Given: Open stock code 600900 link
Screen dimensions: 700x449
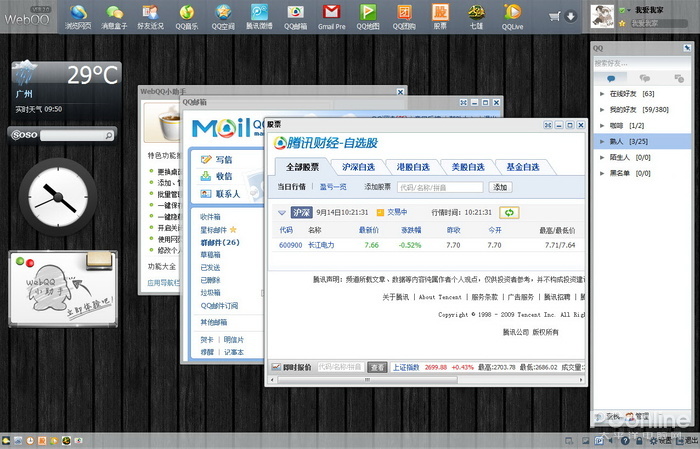Looking at the screenshot, I should tap(291, 245).
